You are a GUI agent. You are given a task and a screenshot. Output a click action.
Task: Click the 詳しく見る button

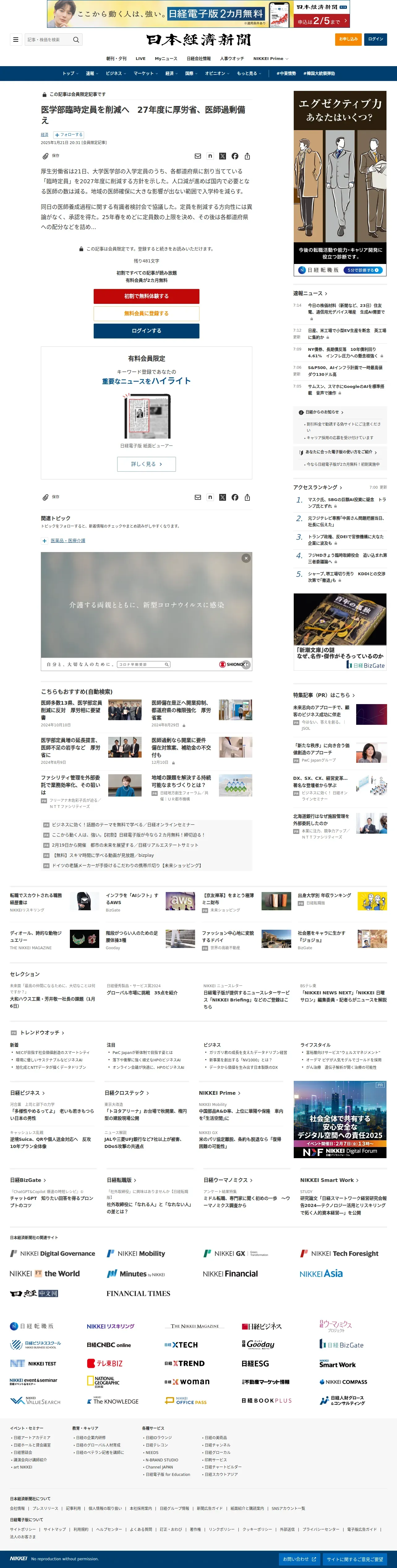coord(146,464)
